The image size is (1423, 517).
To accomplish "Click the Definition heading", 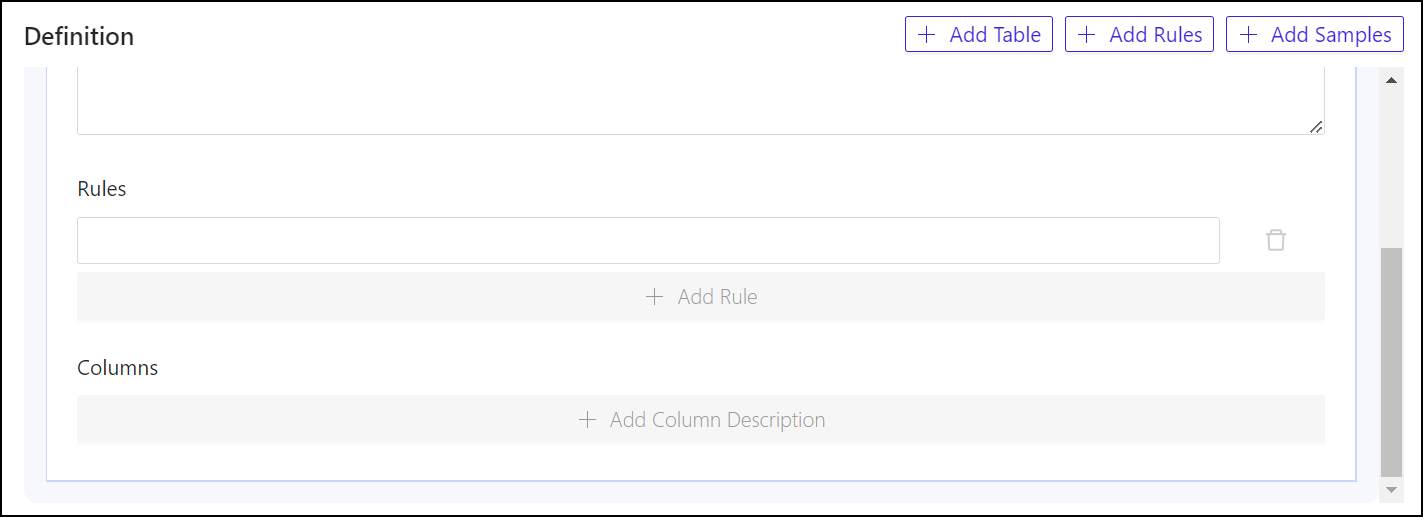I will 79,37.
